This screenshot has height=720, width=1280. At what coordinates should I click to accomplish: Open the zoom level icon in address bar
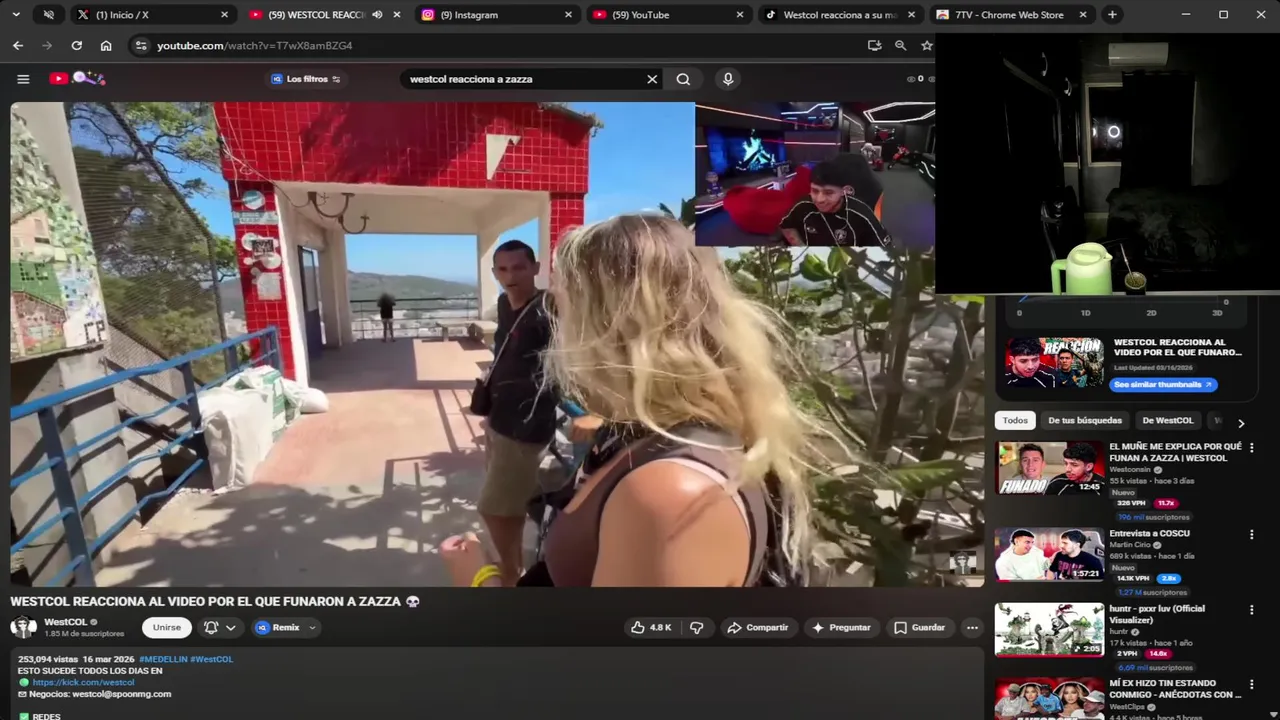pos(901,45)
